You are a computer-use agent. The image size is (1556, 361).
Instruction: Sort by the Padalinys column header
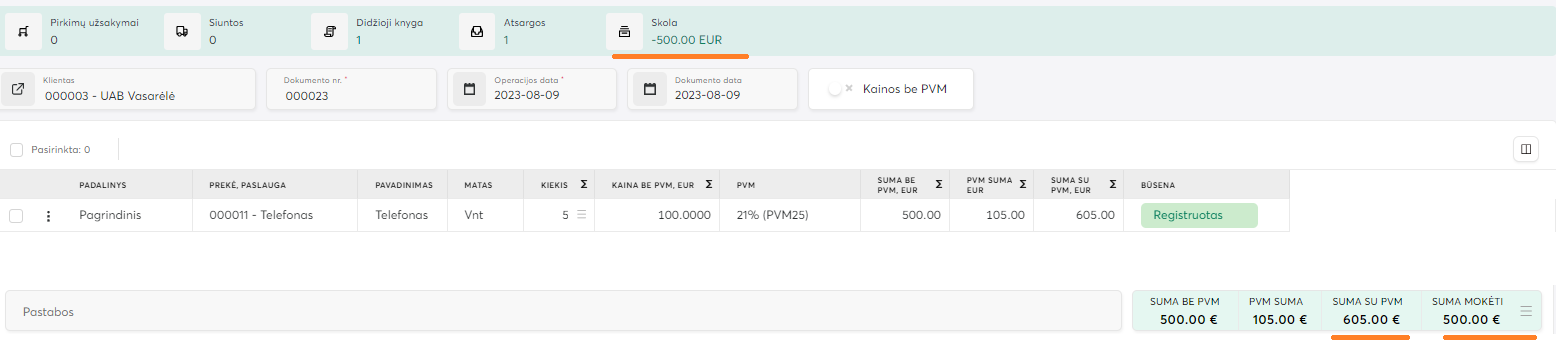(x=102, y=185)
